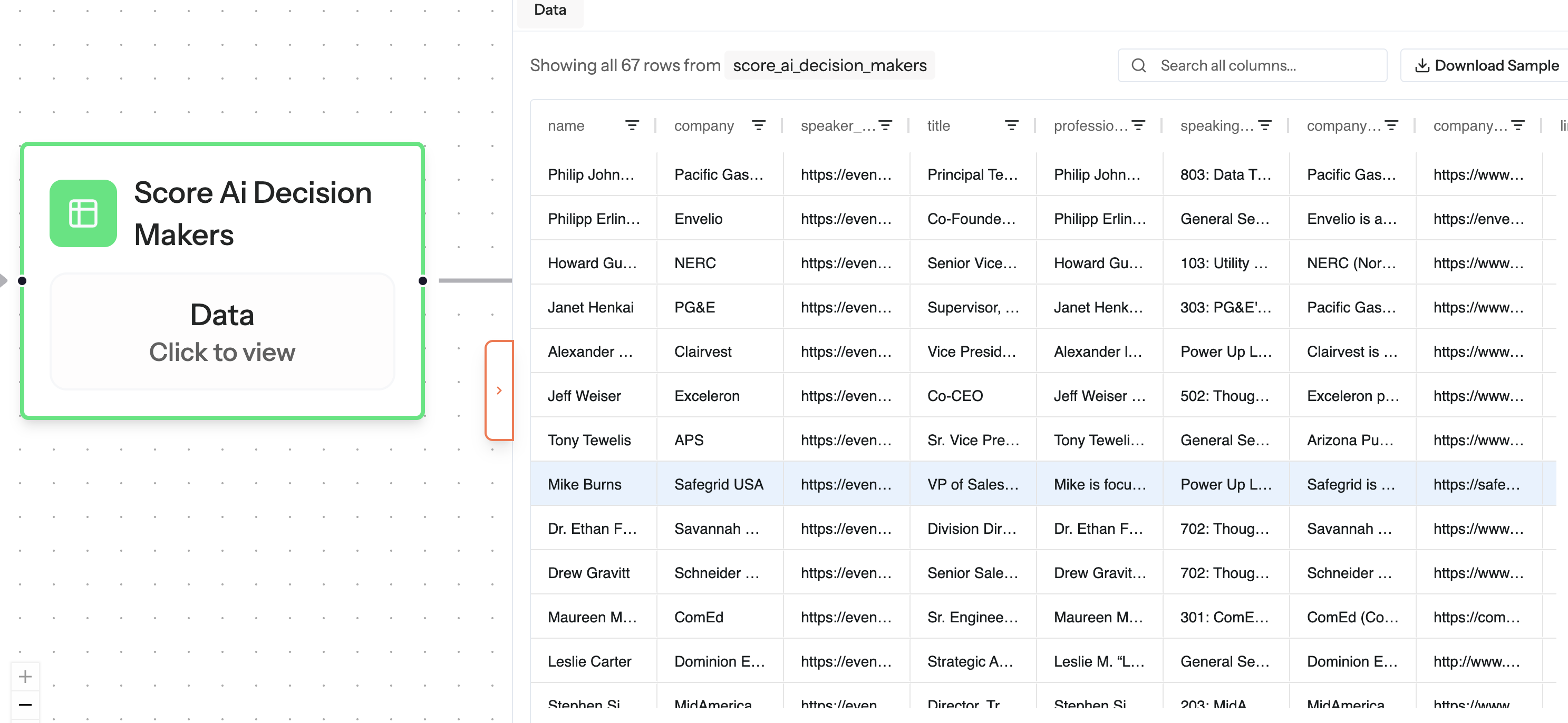The image size is (1568, 723).
Task: Click the Mike is focu… profession cell
Action: click(1100, 484)
